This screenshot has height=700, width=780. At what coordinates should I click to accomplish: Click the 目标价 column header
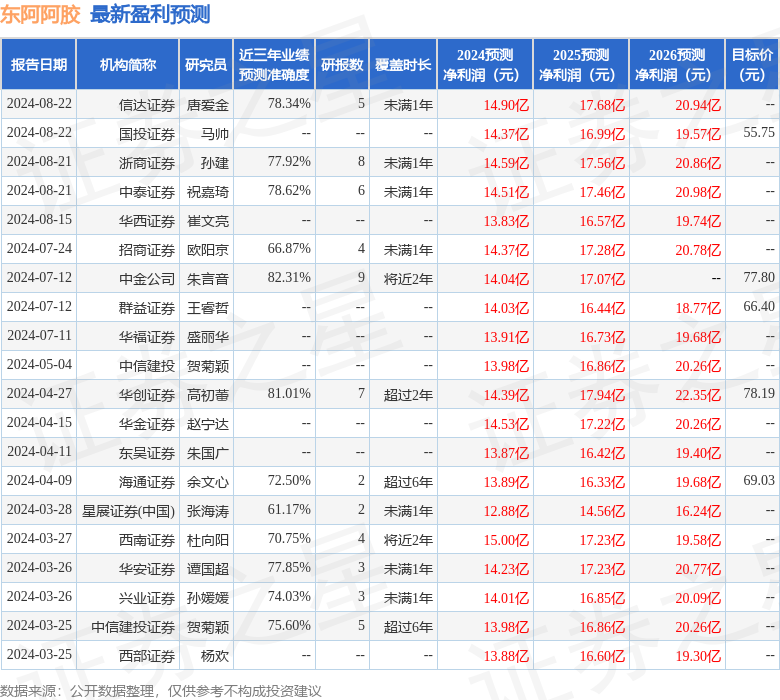pos(752,65)
